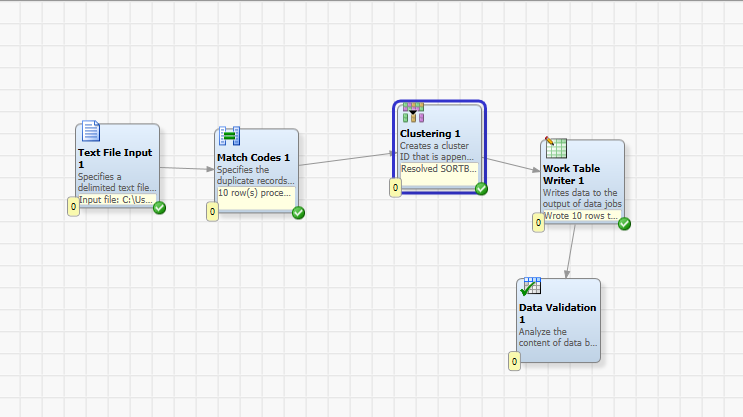743x417 pixels.
Task: Click the yellow 0 badge on Data Validation 1
Action: (x=514, y=362)
